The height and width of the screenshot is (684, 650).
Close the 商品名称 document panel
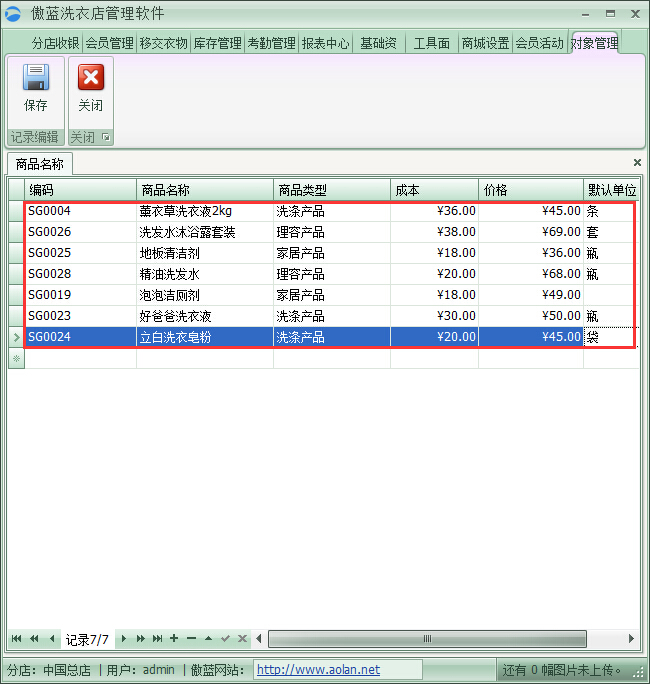[x=637, y=162]
